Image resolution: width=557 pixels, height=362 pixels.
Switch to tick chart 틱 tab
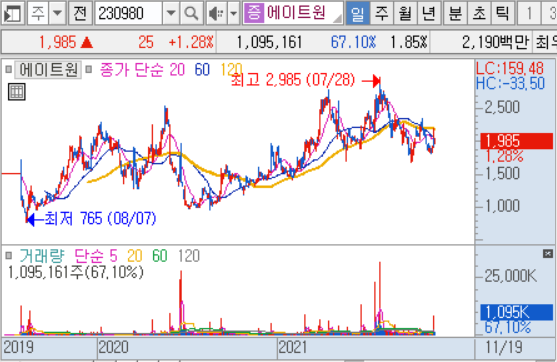pyautogui.click(x=503, y=13)
